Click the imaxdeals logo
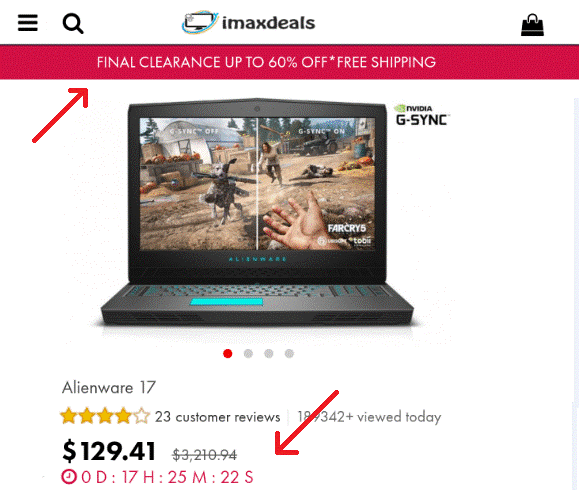Screen dimensions: 579x498 pyautogui.click(x=248, y=23)
